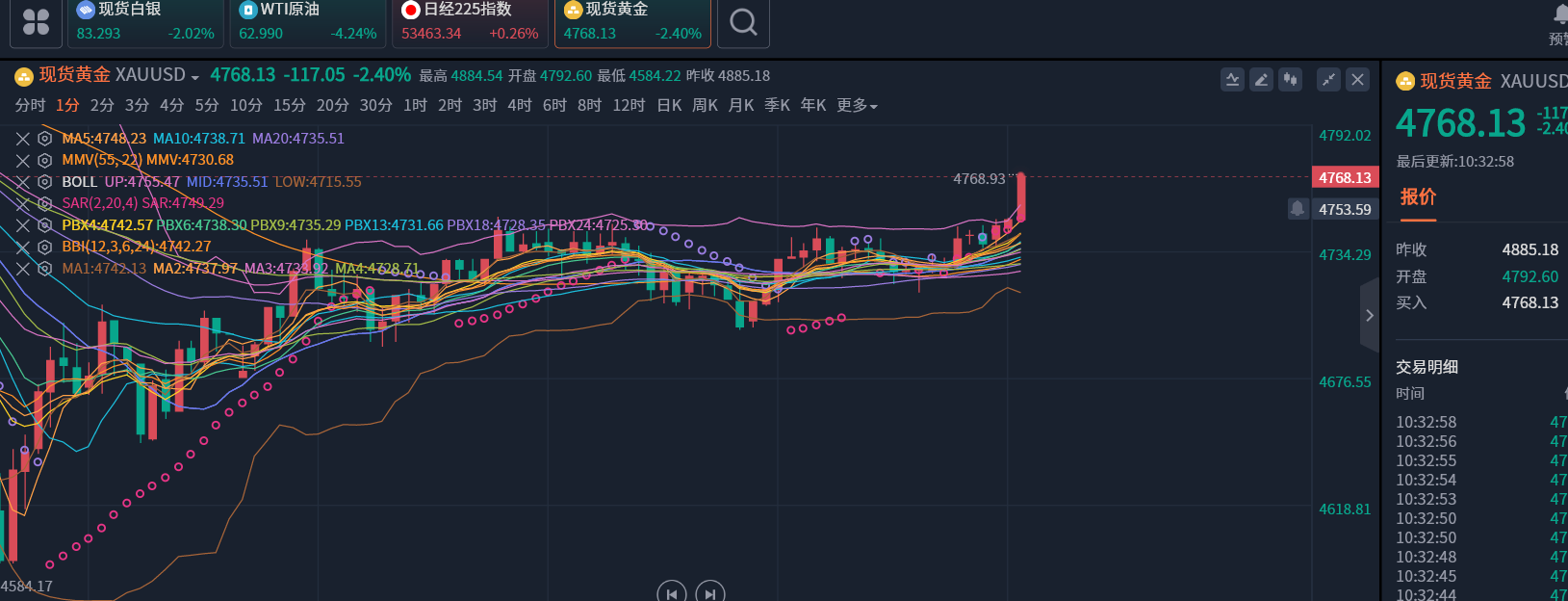Open the 报价 tab in side panel
The height and width of the screenshot is (601, 1568).
(x=1418, y=197)
